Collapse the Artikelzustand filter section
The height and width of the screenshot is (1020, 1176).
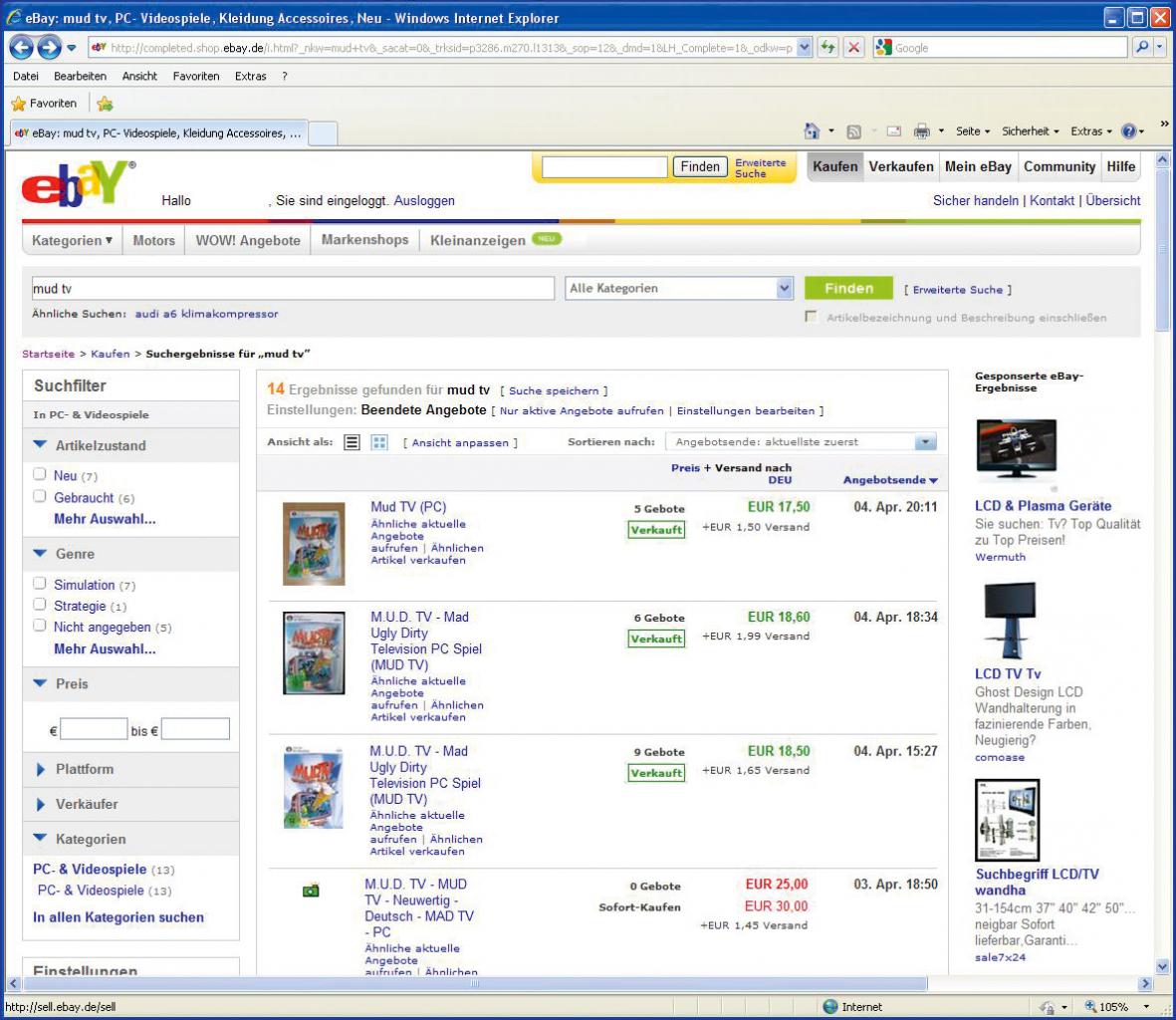[41, 444]
